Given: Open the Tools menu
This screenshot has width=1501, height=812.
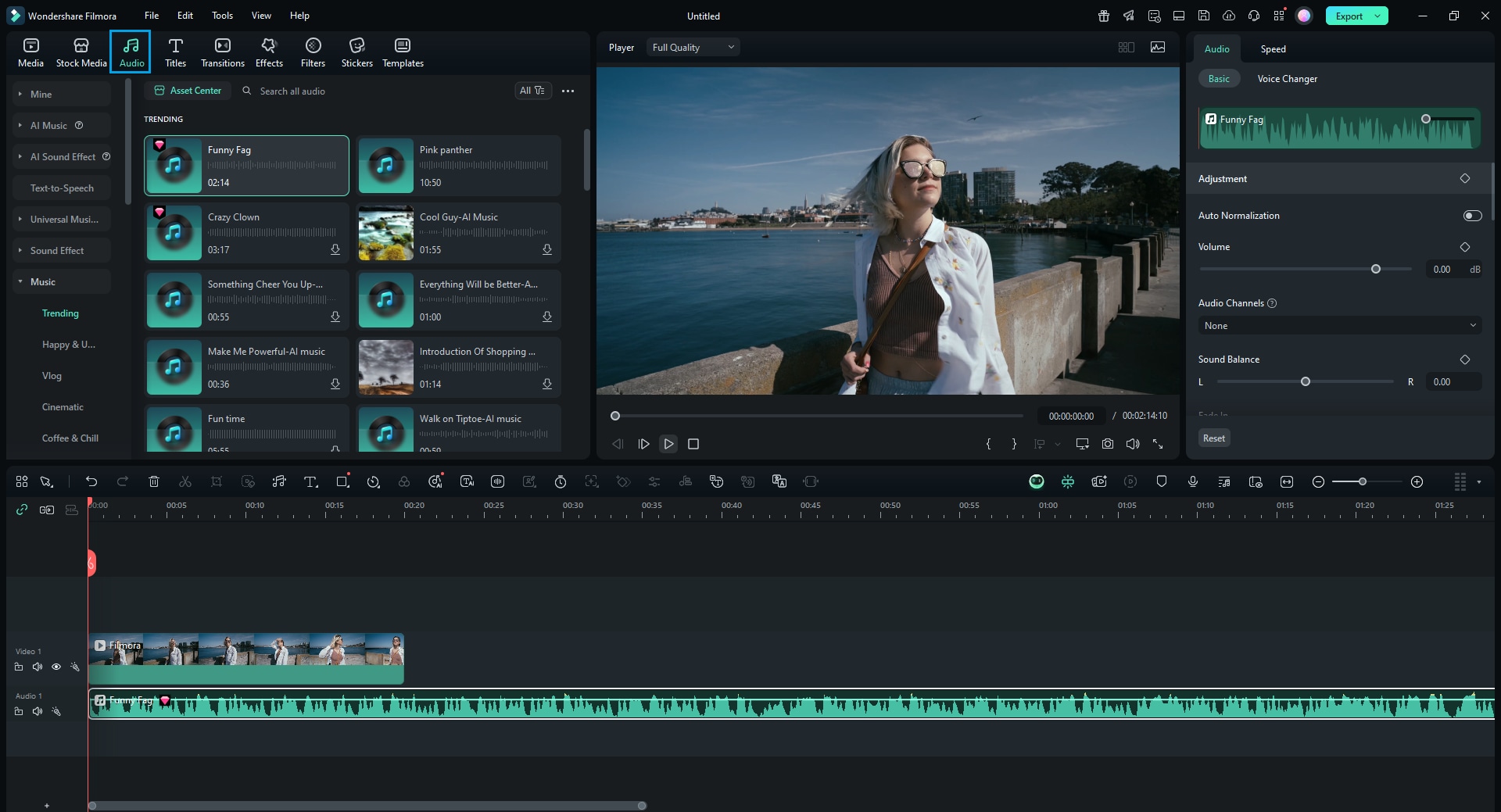Looking at the screenshot, I should [x=222, y=16].
